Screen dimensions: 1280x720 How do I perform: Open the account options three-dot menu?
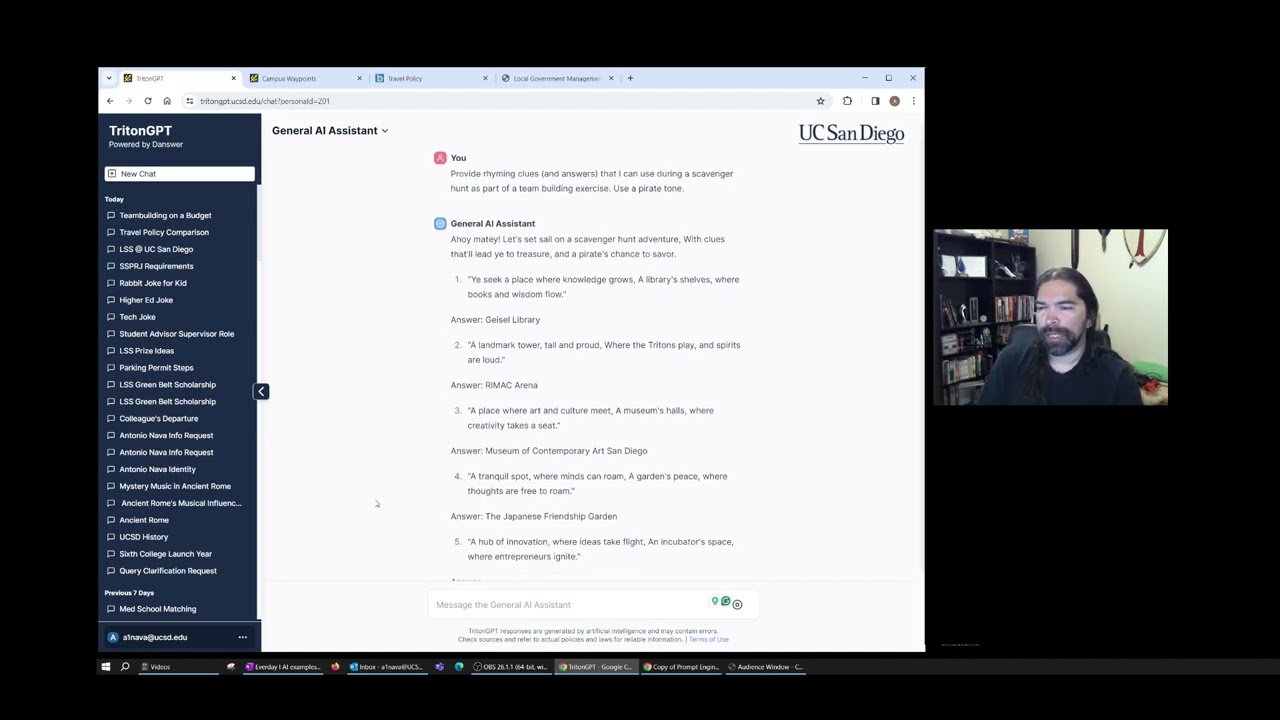(x=242, y=637)
